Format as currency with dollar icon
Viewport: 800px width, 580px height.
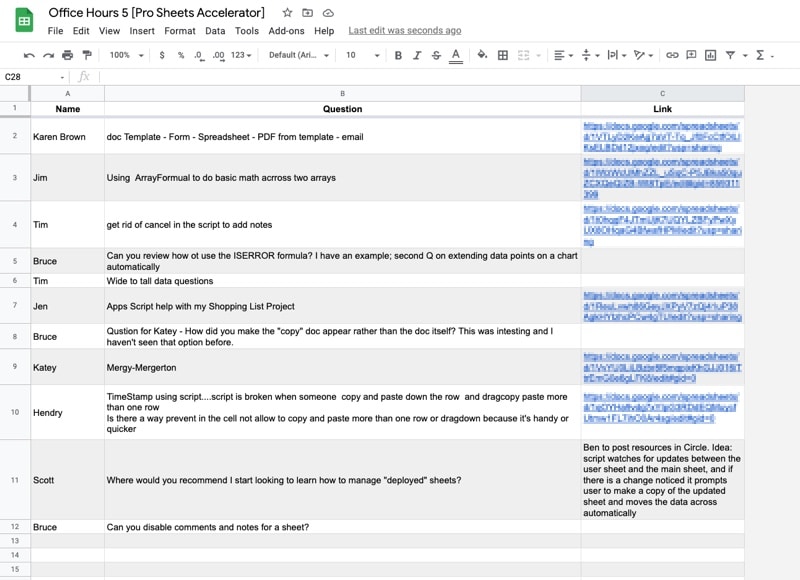tap(162, 55)
